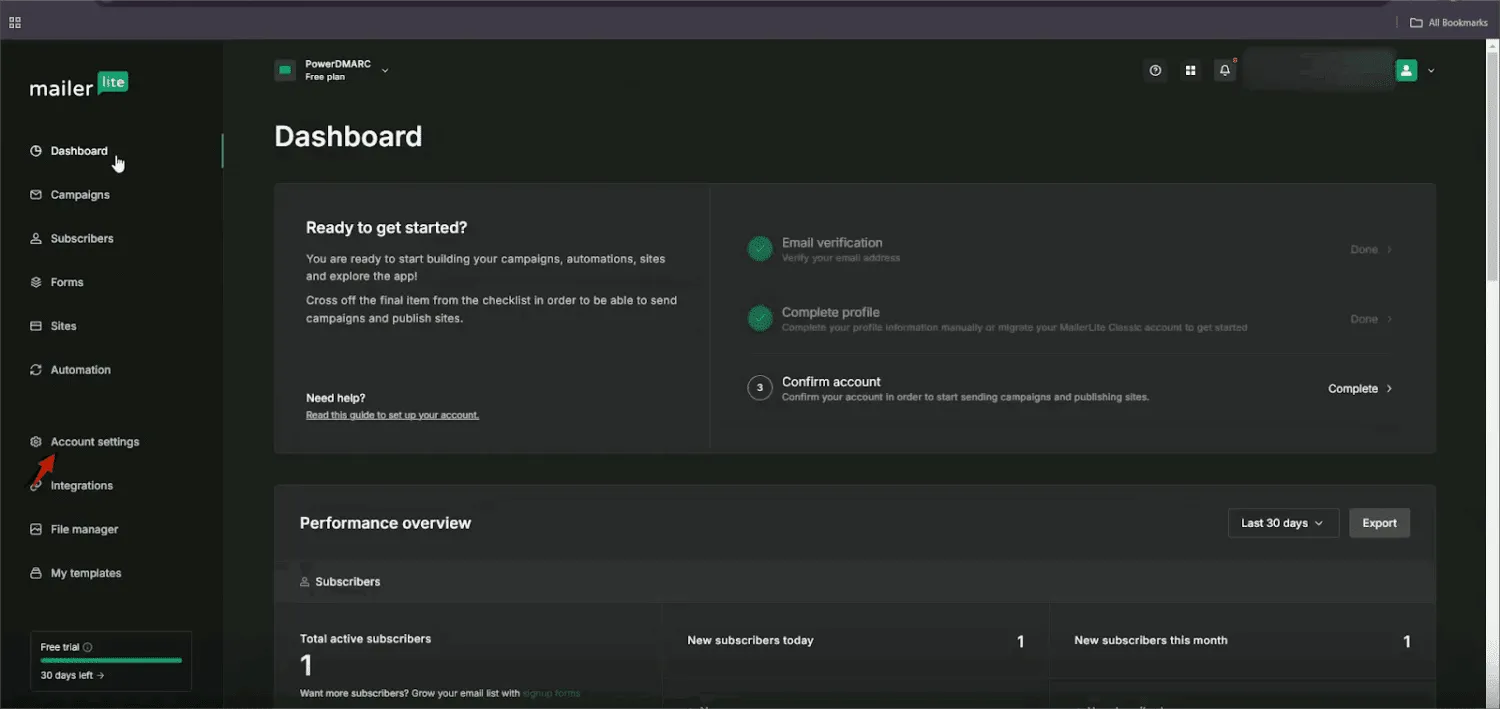Open the Subscribers page
Screen dimensions: 1500x709
click(82, 239)
